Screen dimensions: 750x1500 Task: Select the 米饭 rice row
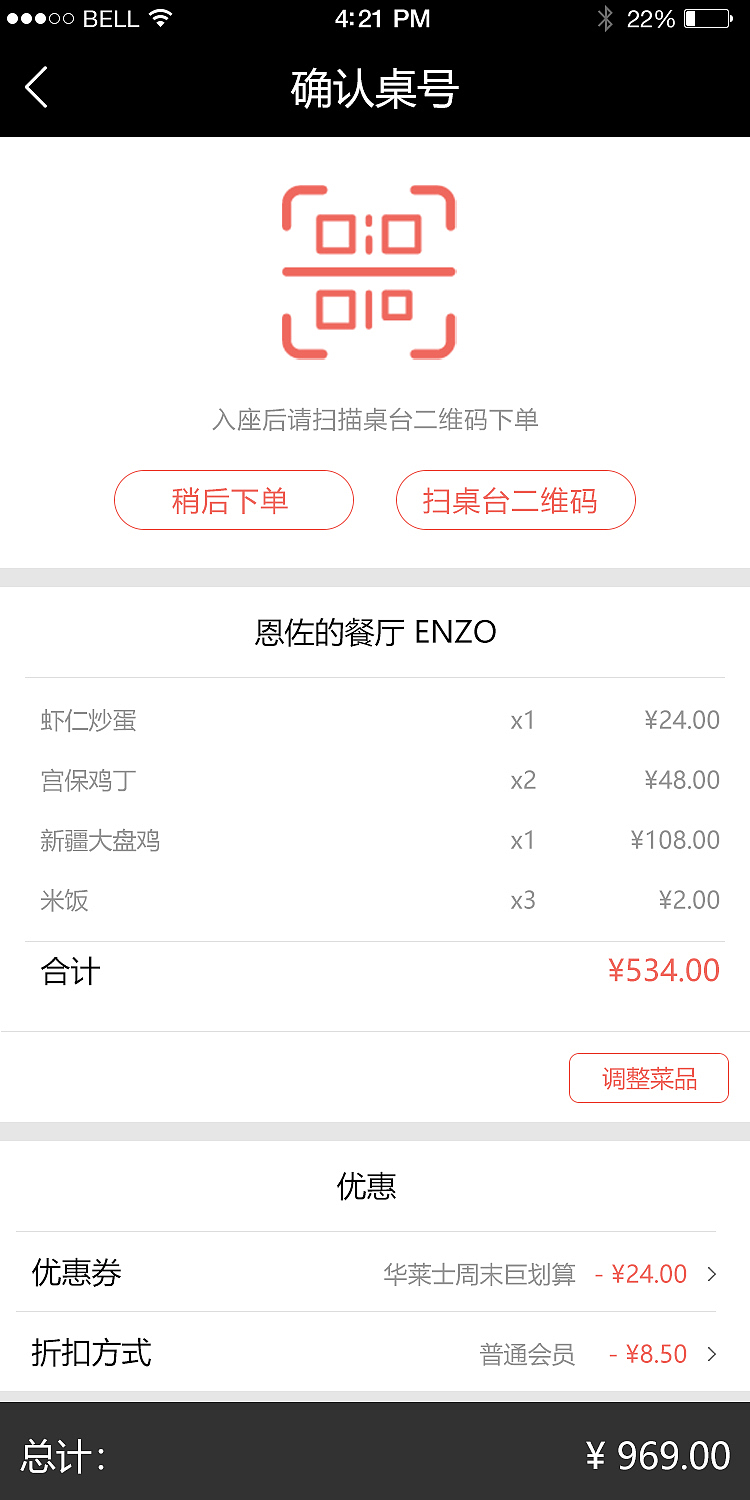click(x=375, y=900)
